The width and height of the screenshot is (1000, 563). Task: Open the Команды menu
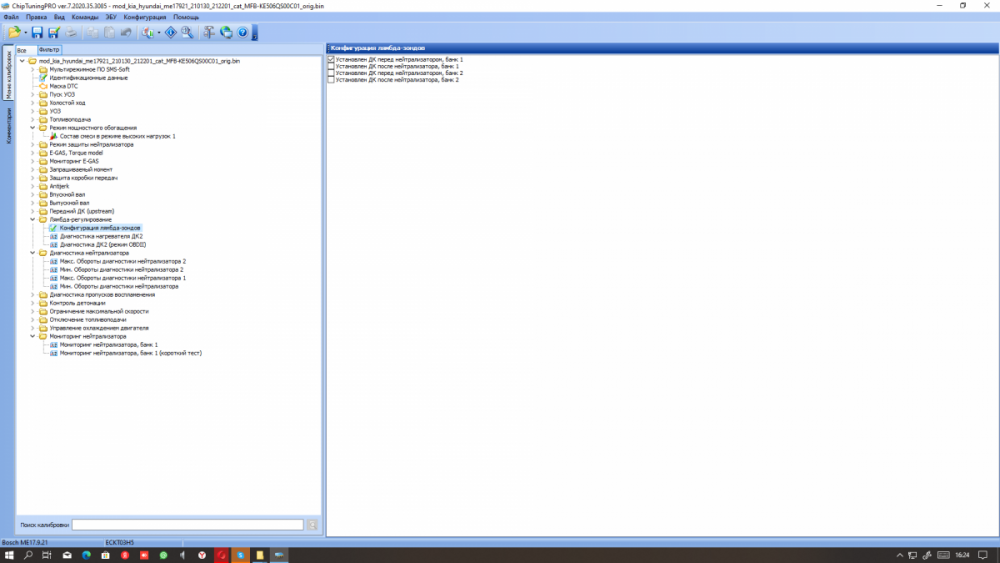pyautogui.click(x=85, y=17)
